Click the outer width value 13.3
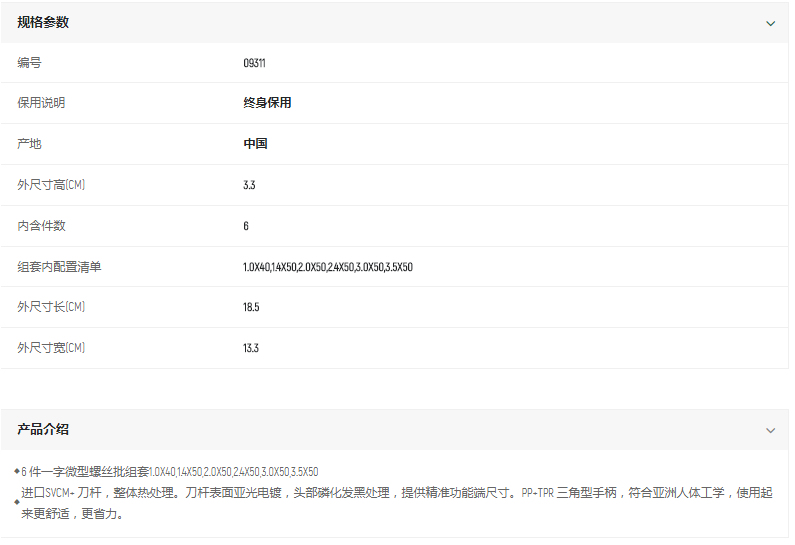 click(x=251, y=348)
